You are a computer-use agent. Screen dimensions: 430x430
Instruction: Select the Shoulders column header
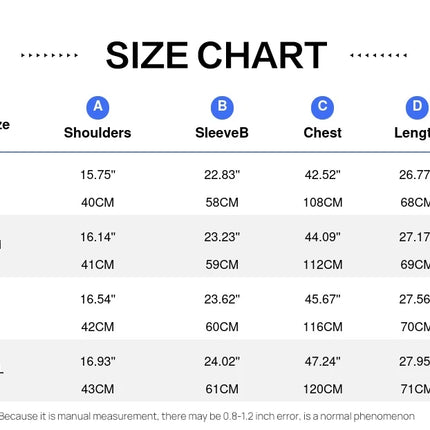point(98,133)
